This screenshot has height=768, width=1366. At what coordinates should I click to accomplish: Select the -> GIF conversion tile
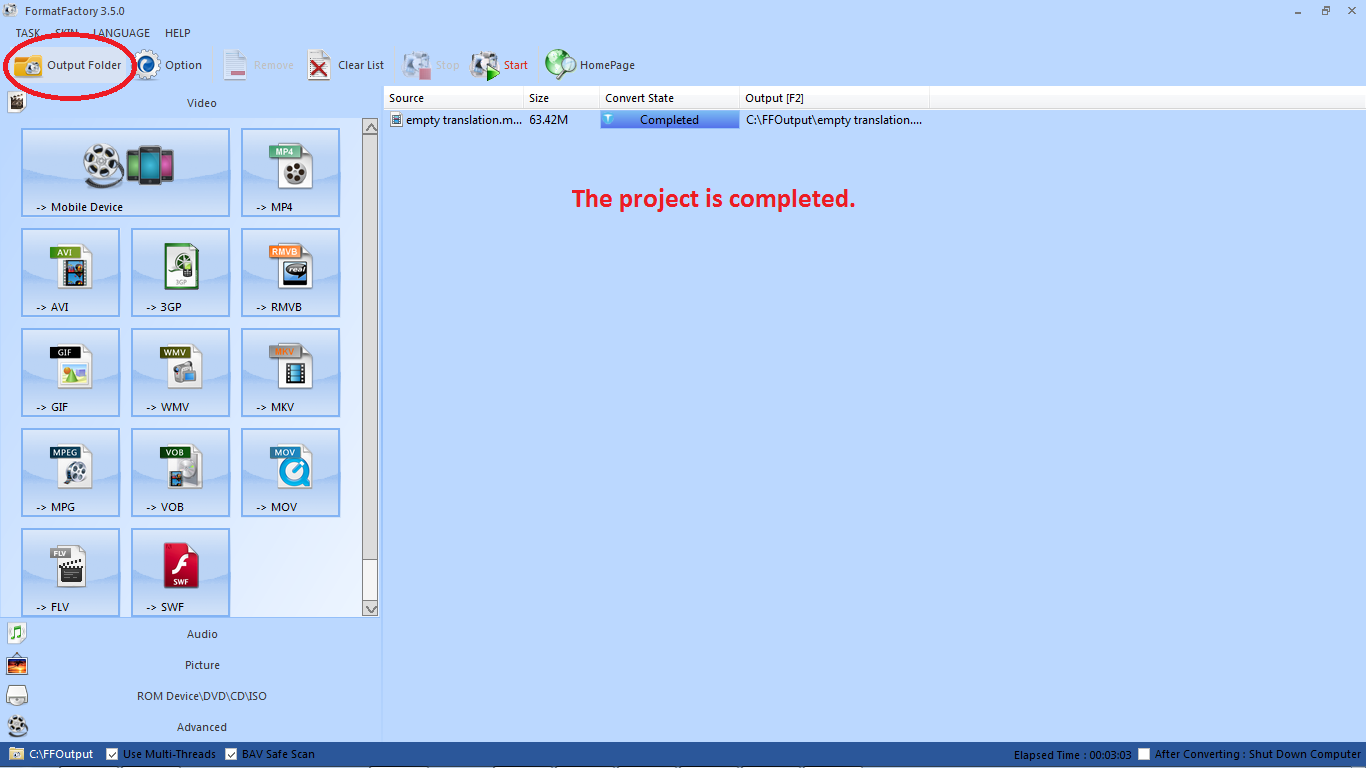click(70, 372)
